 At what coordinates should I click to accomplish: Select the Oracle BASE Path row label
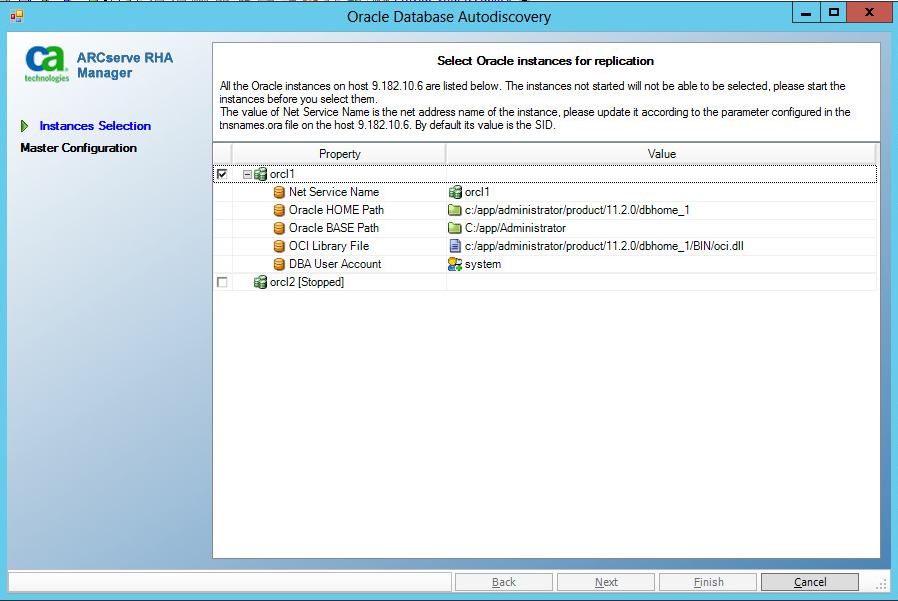tap(334, 228)
